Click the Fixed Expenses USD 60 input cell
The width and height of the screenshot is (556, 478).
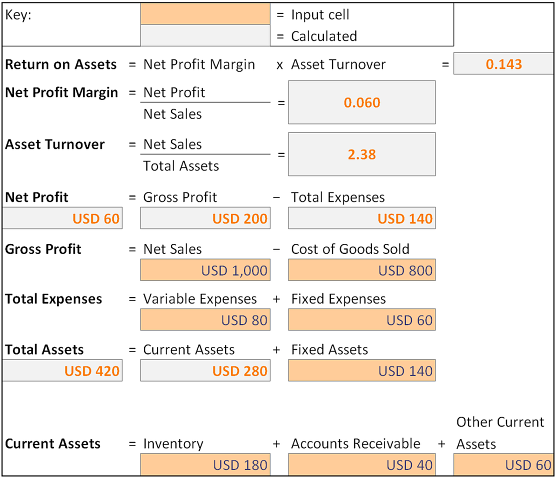pos(362,320)
